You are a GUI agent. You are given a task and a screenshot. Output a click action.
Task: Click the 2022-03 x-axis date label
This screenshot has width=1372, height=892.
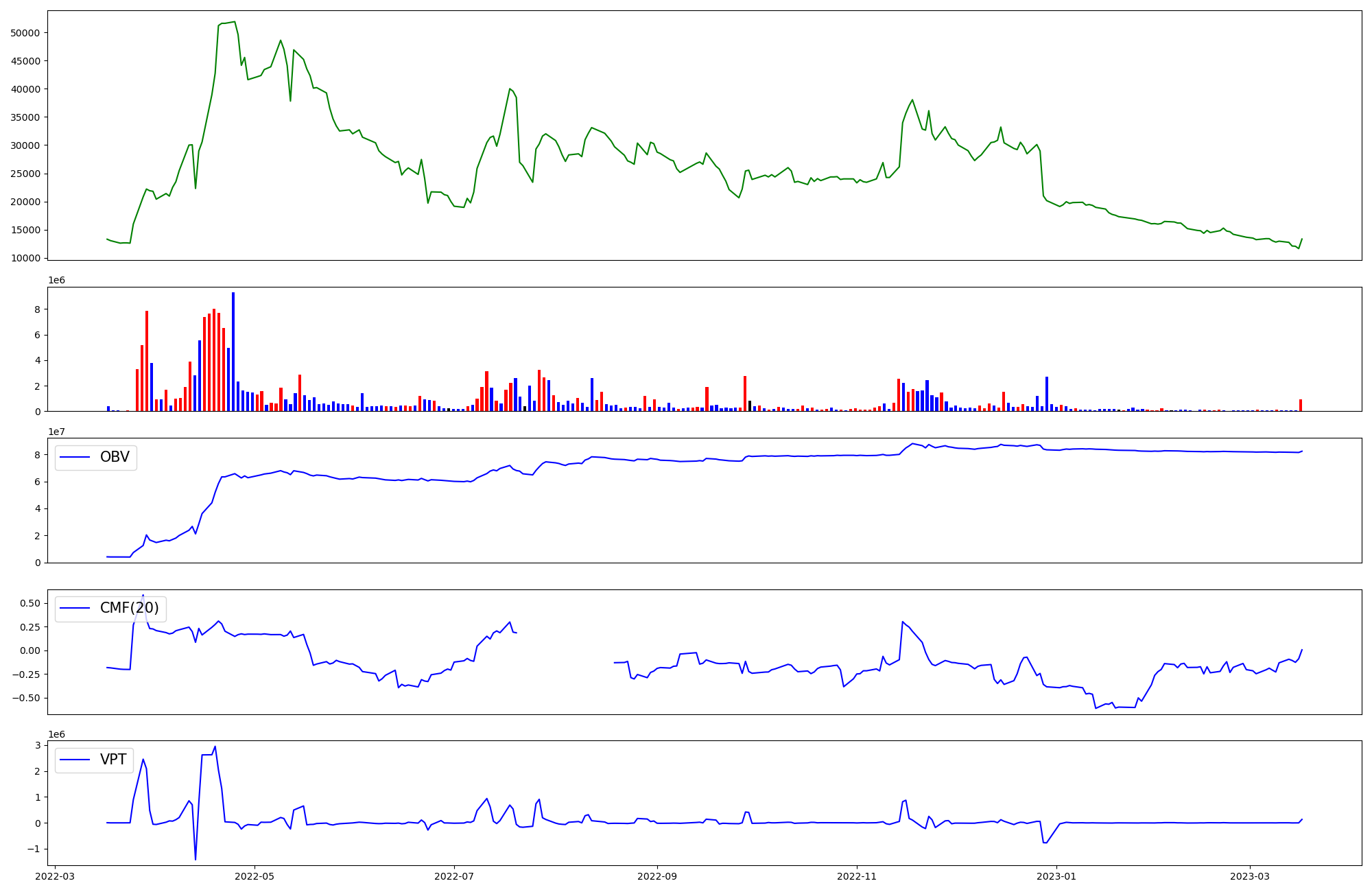click(x=55, y=876)
